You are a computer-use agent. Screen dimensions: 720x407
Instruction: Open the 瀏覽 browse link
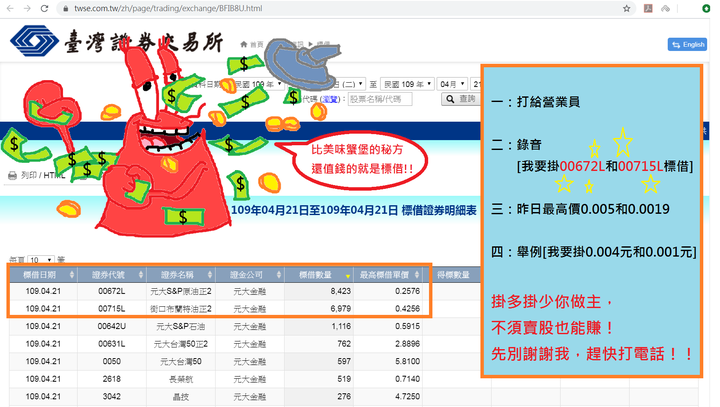tap(329, 99)
